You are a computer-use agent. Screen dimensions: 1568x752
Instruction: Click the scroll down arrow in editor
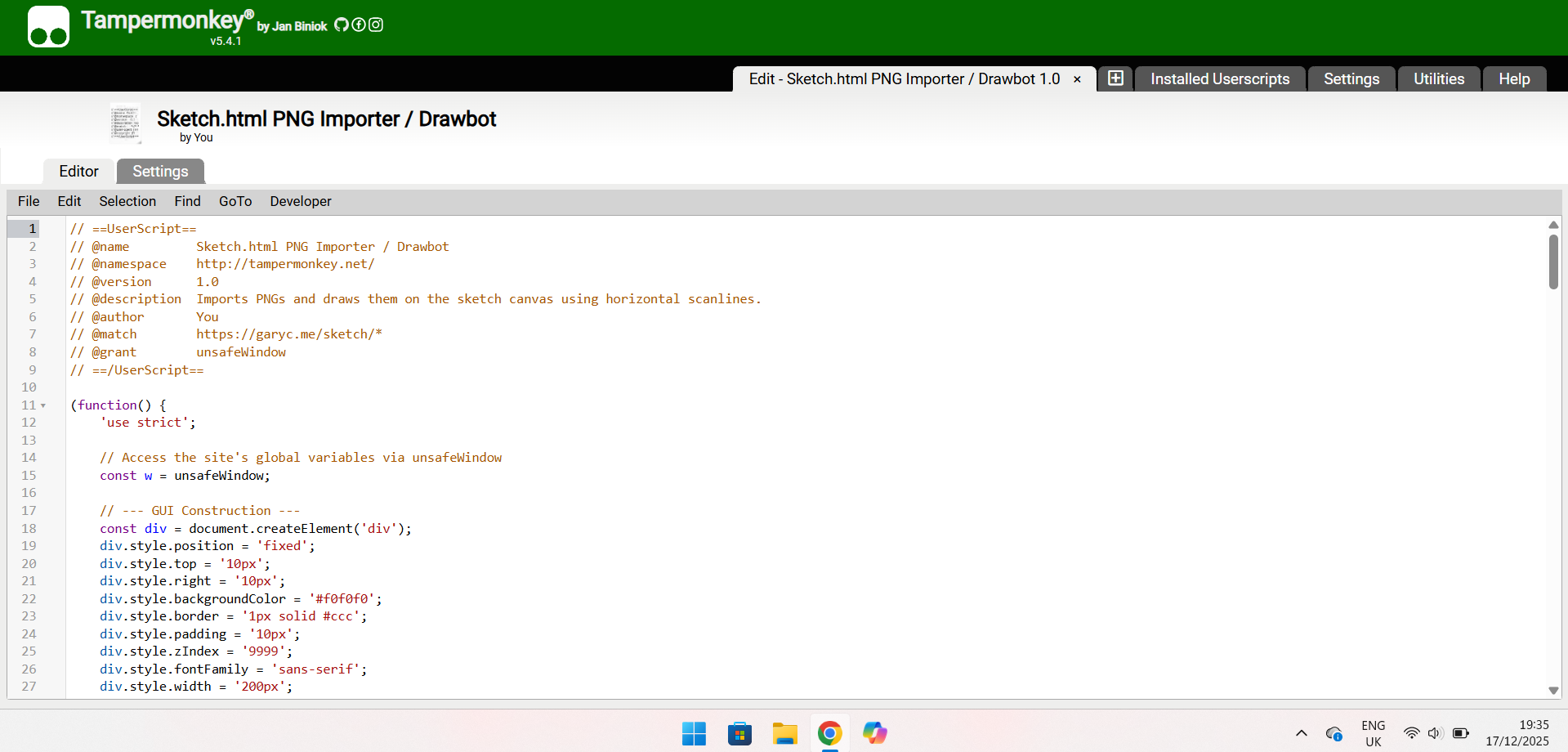click(x=1553, y=691)
